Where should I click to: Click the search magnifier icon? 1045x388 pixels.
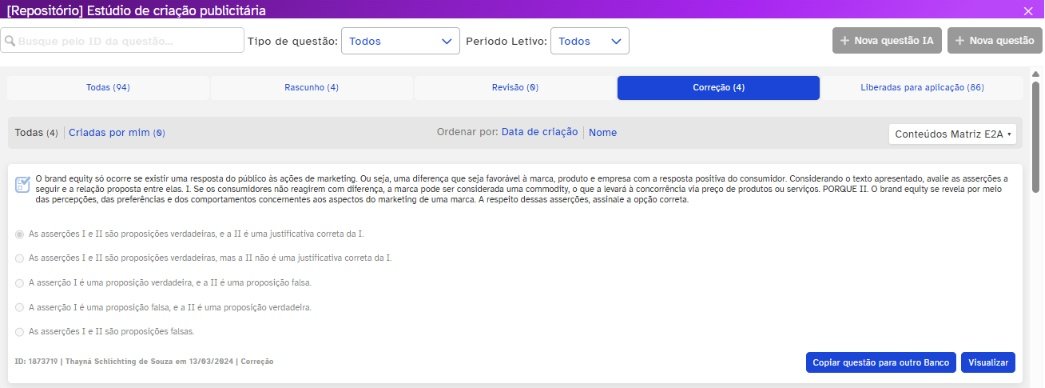click(10, 41)
